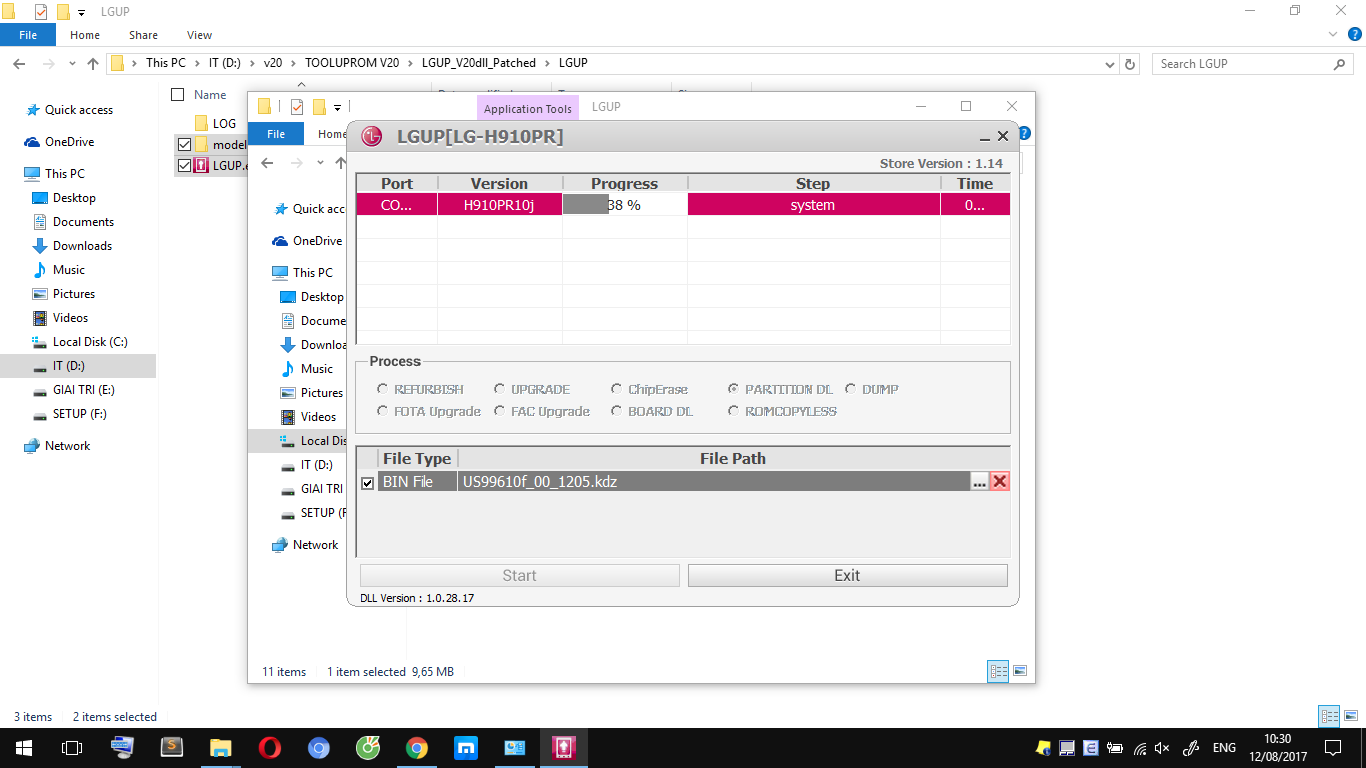Open the Opera browser from the taskbar
The image size is (1366, 768).
(269, 748)
